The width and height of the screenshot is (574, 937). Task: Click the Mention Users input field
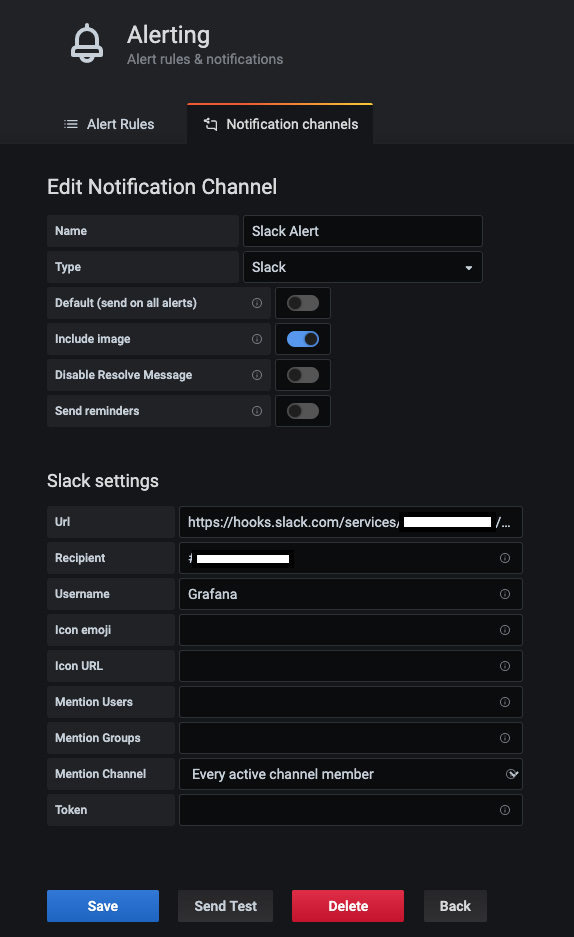click(x=351, y=702)
